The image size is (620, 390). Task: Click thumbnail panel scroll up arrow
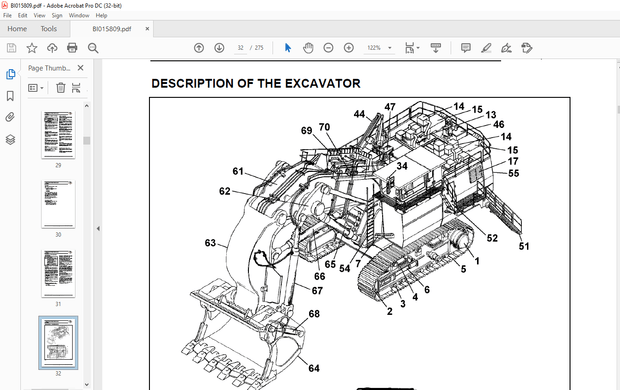point(87,106)
